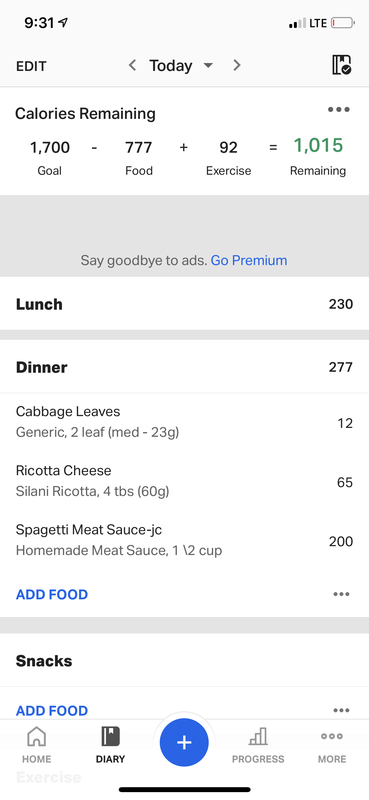Screen dimensions: 369x800
Task: Open Snacks section more options dots
Action: (x=341, y=710)
